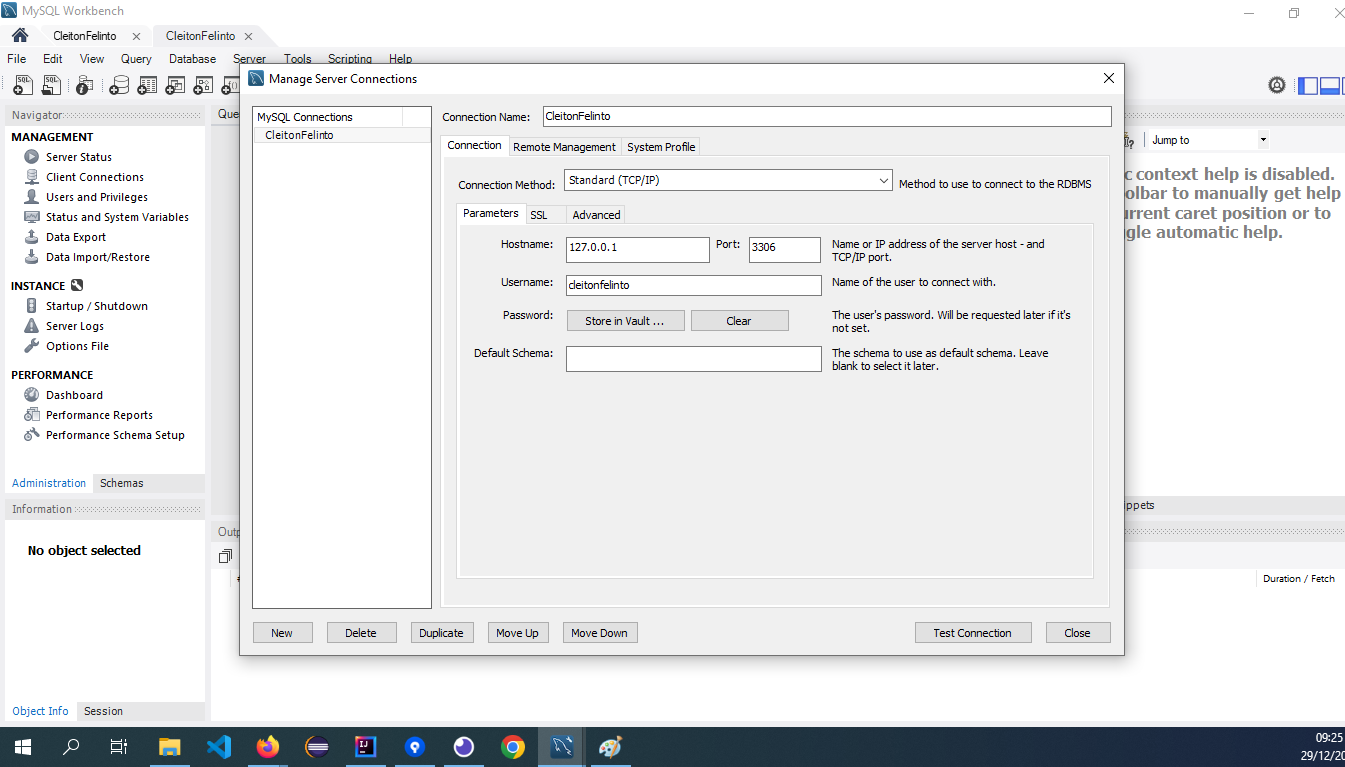Open the Edit menu
This screenshot has height=767, width=1345.
point(53,59)
